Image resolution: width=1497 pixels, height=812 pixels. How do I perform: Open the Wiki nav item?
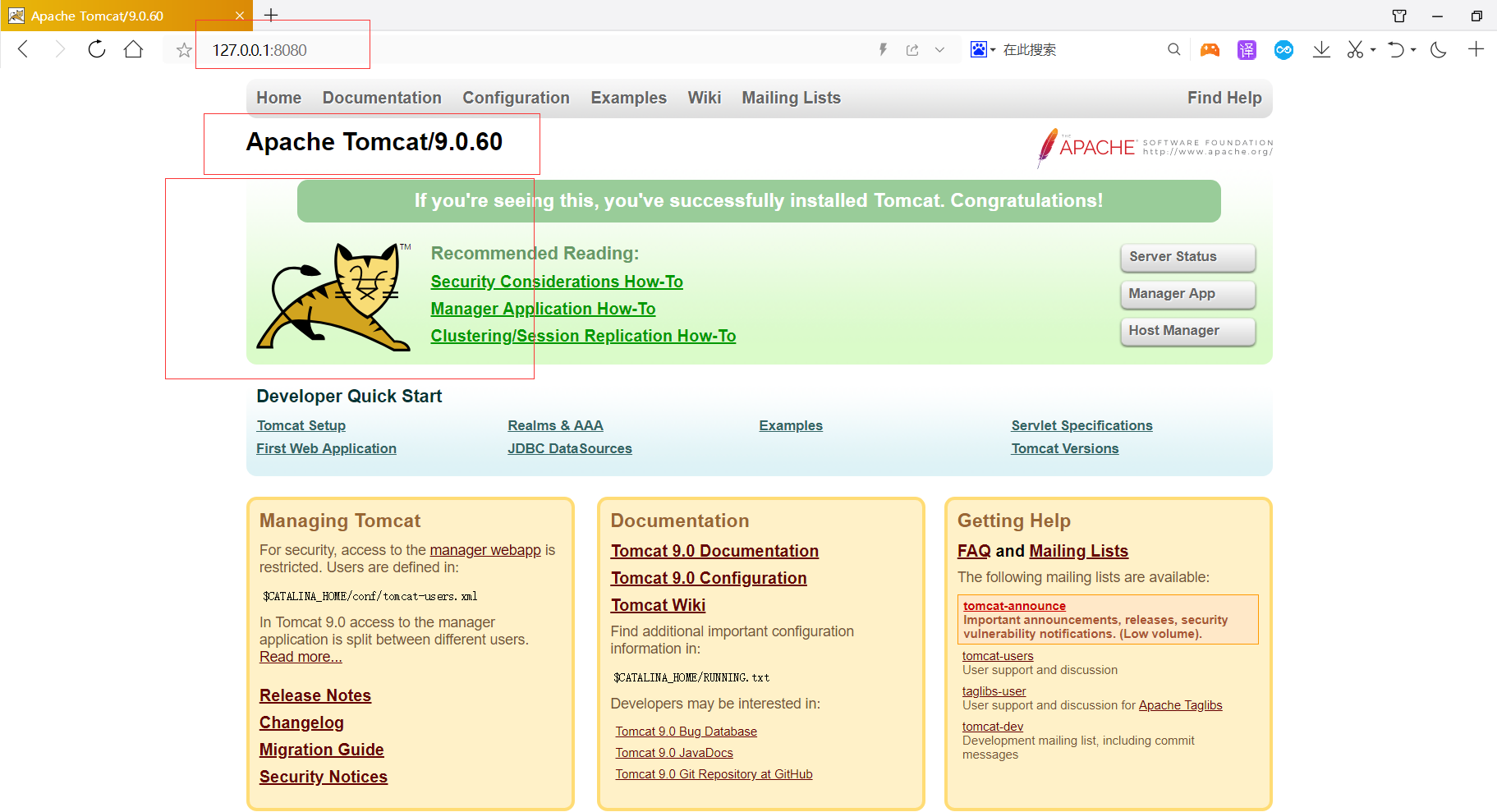[x=705, y=98]
